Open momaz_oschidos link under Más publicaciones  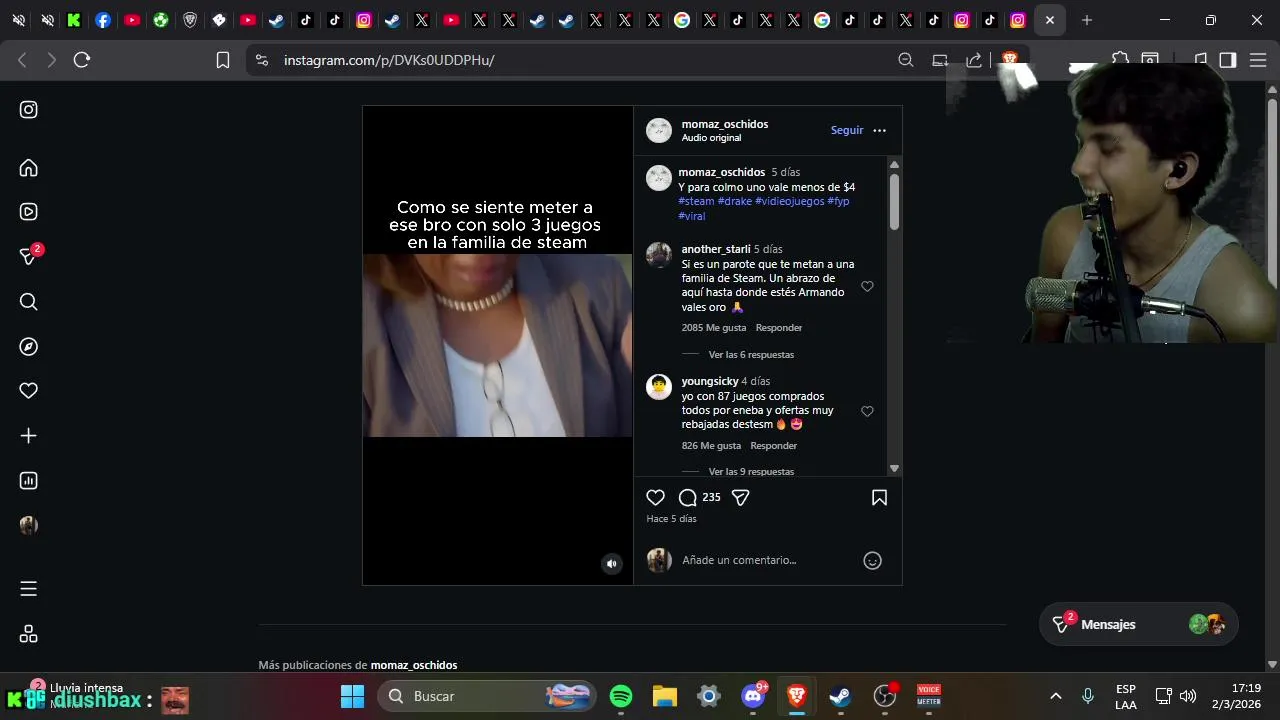(x=414, y=665)
